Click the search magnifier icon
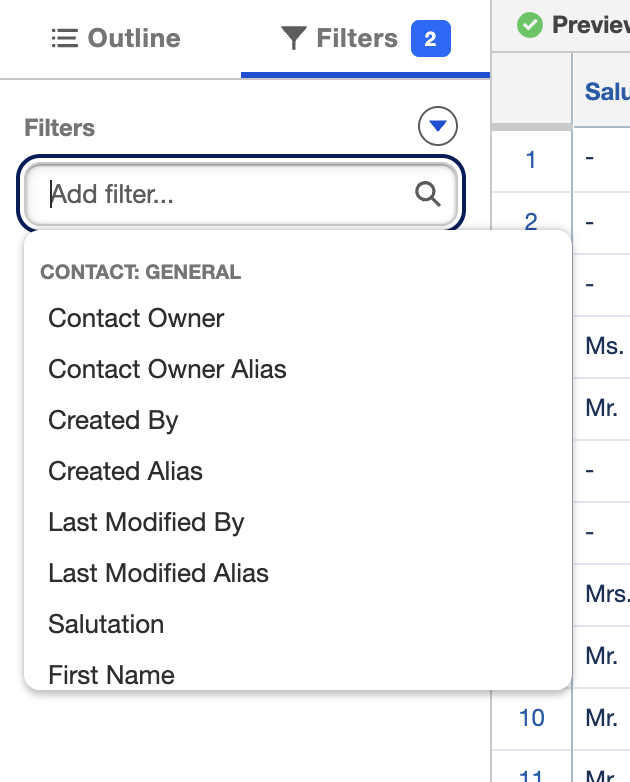The width and height of the screenshot is (630, 782). pyautogui.click(x=427, y=194)
